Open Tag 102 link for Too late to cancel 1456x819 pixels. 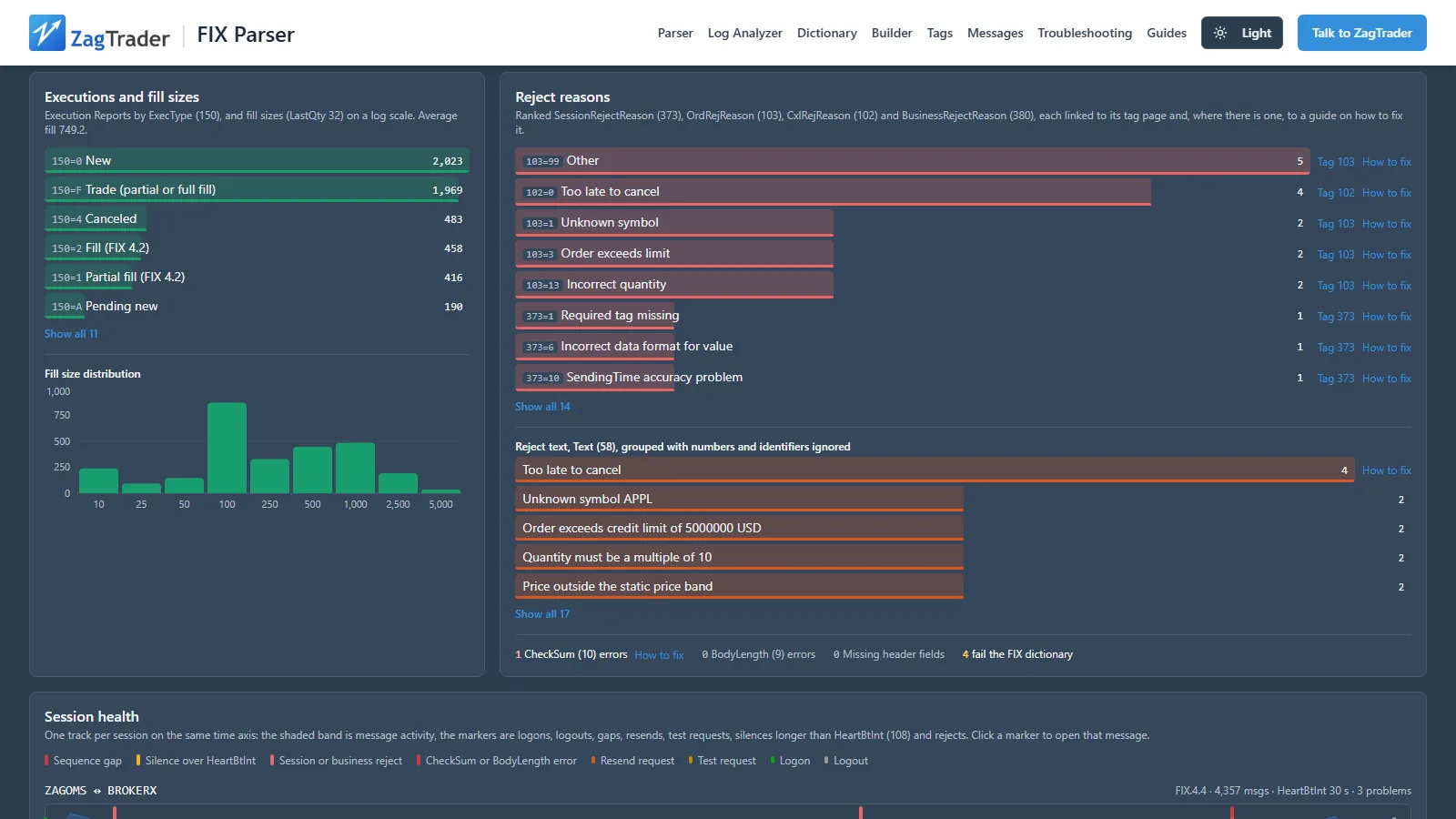pyautogui.click(x=1336, y=193)
